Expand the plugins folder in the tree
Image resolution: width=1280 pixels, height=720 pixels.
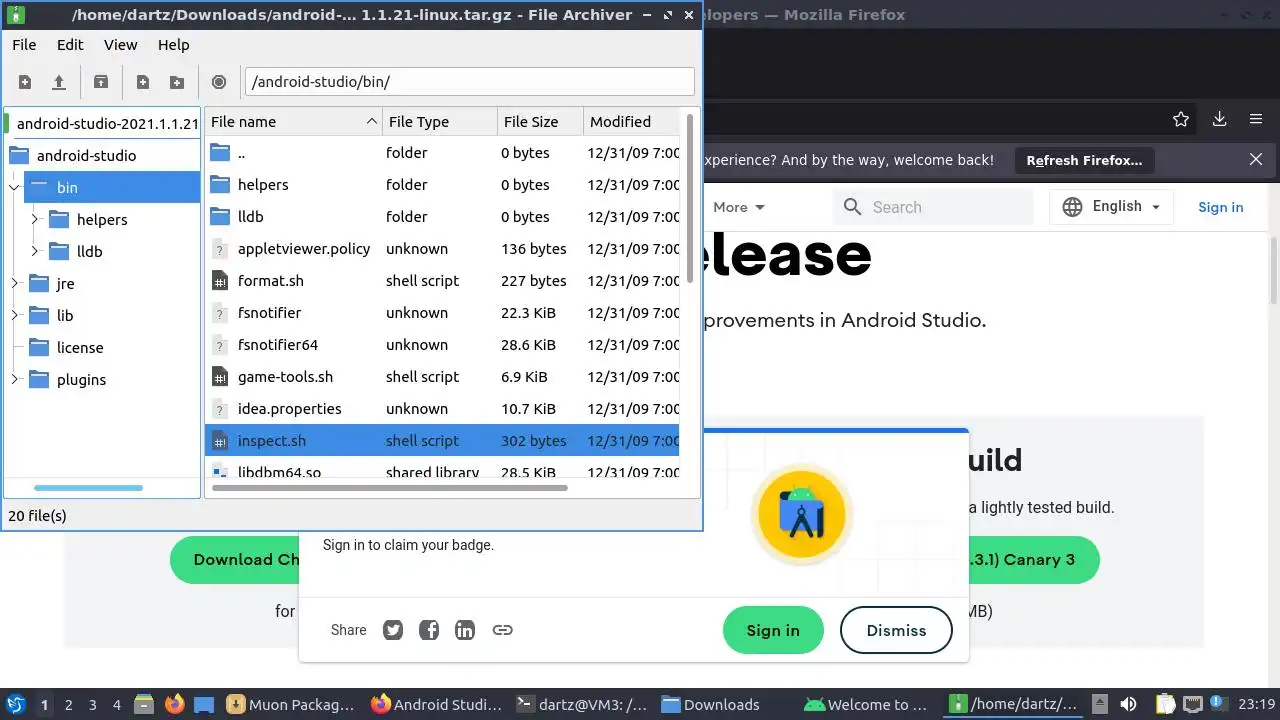tap(15, 380)
